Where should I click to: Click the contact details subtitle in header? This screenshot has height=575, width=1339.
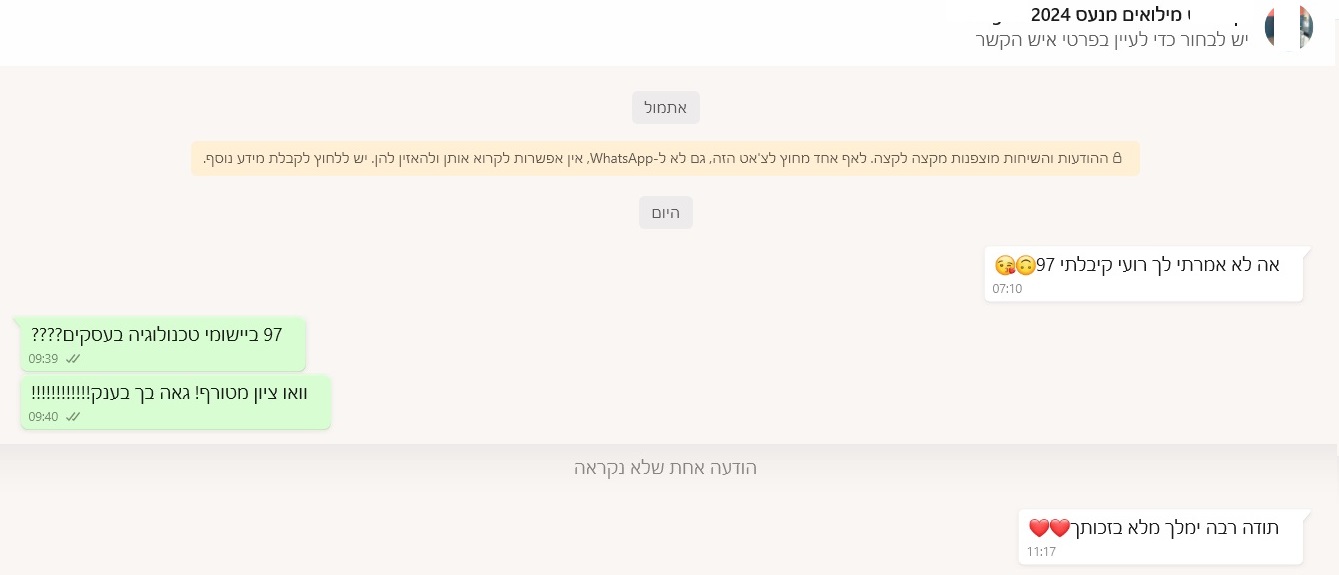(1111, 40)
